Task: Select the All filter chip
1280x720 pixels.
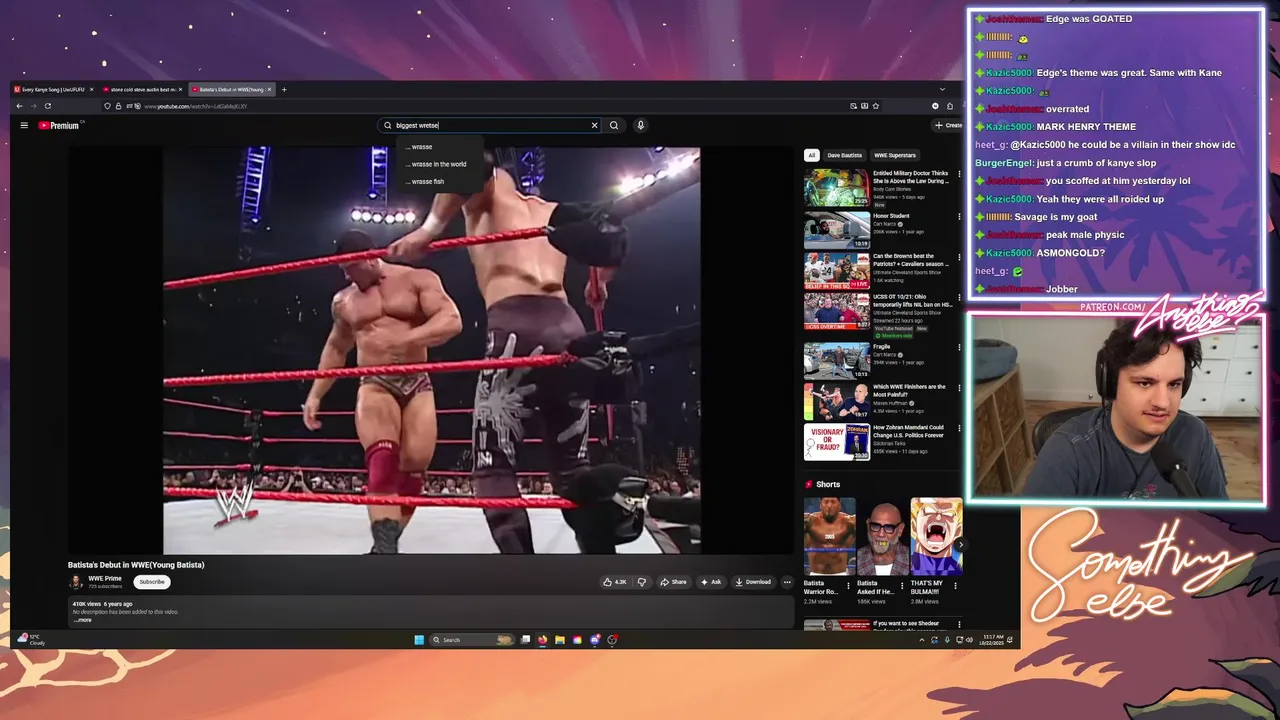Action: 812,155
